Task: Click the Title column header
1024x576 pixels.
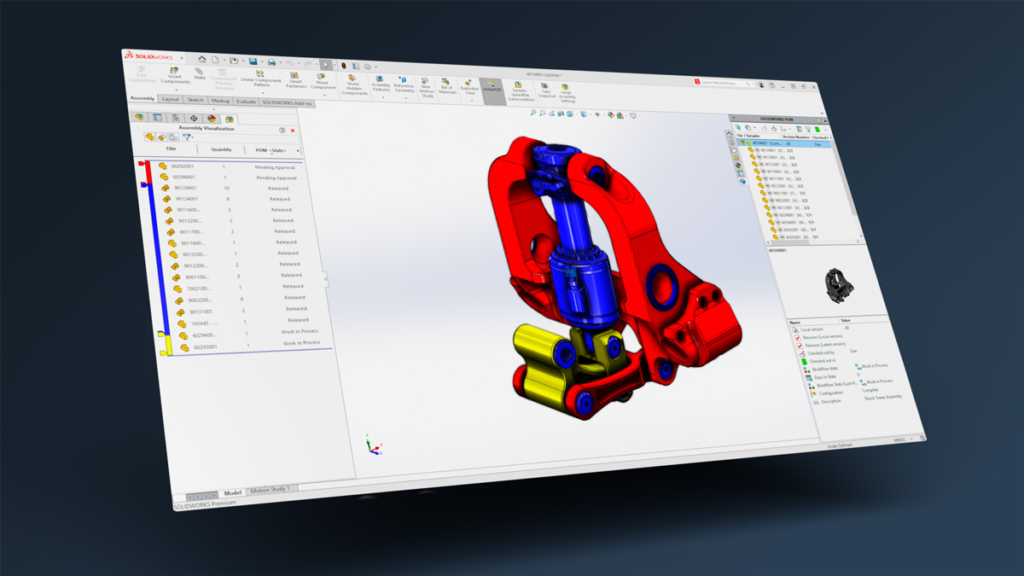Action: coord(172,149)
